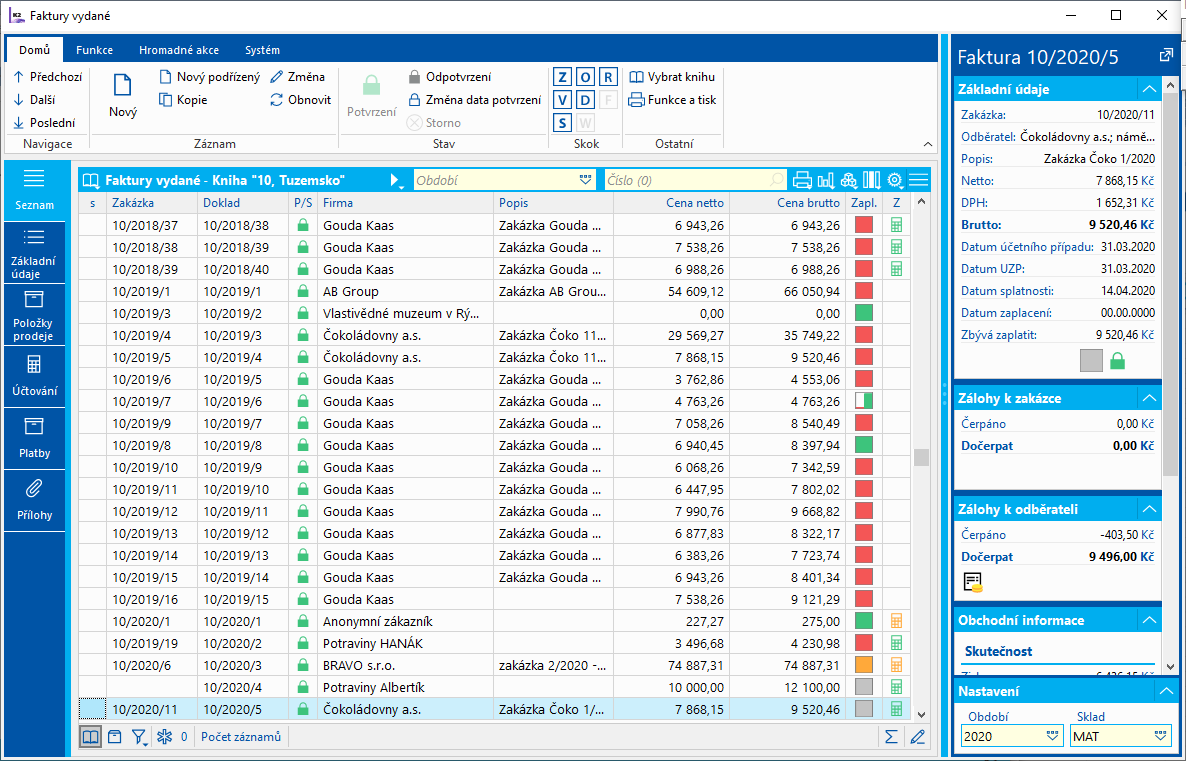Open the Sklad MAT dropdown
The width and height of the screenshot is (1186, 761).
pos(1160,736)
